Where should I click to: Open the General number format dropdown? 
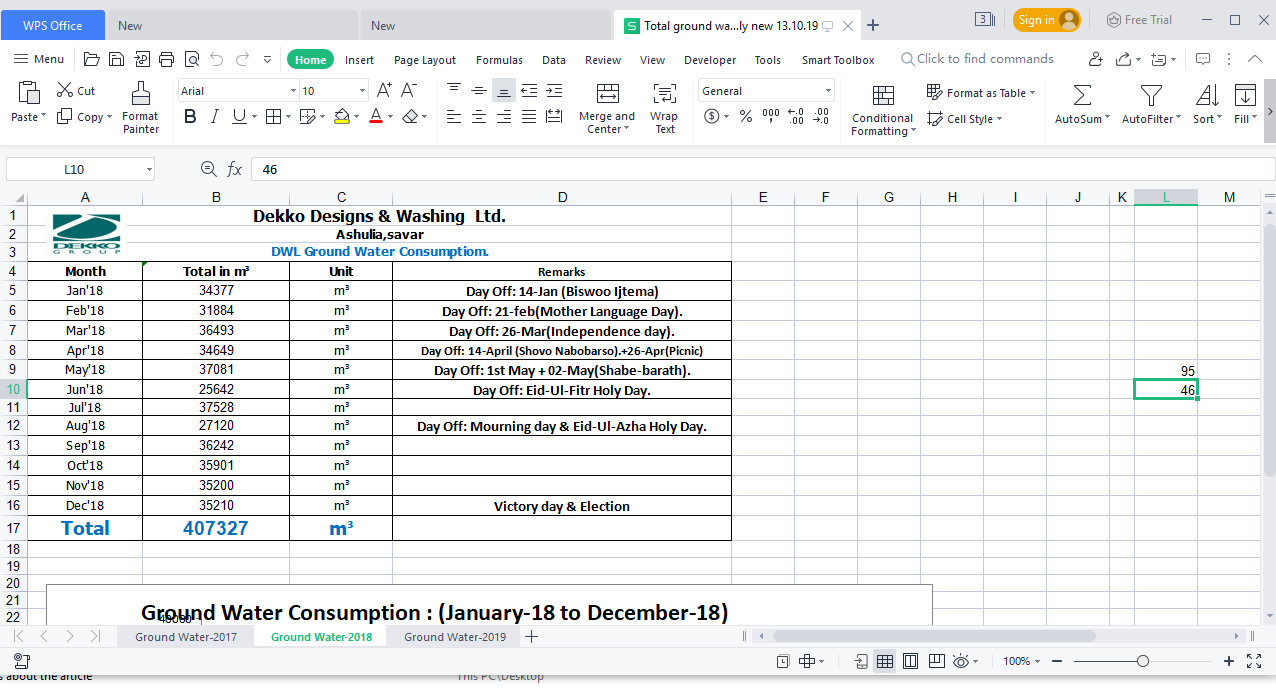[828, 91]
